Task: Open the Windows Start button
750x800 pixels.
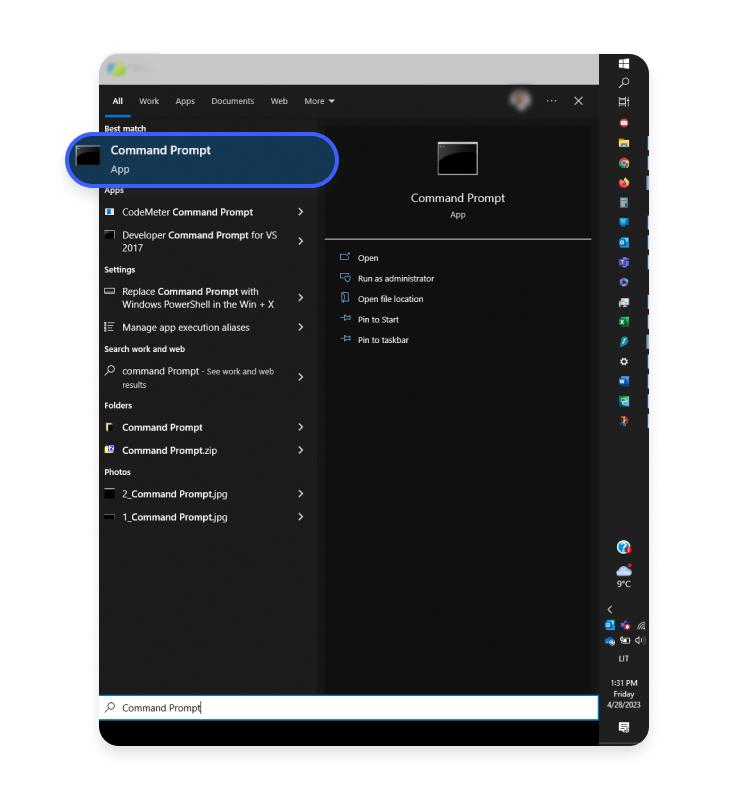Action: (x=623, y=63)
